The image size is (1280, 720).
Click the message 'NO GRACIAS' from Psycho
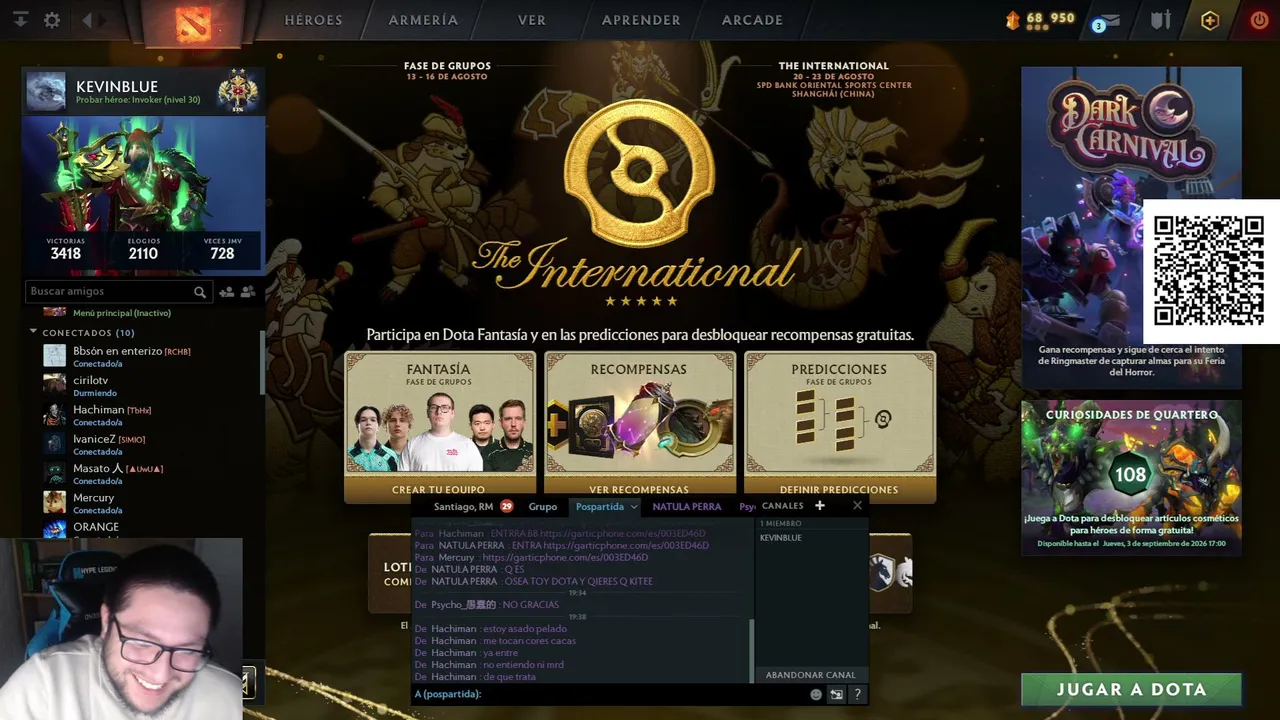click(531, 605)
